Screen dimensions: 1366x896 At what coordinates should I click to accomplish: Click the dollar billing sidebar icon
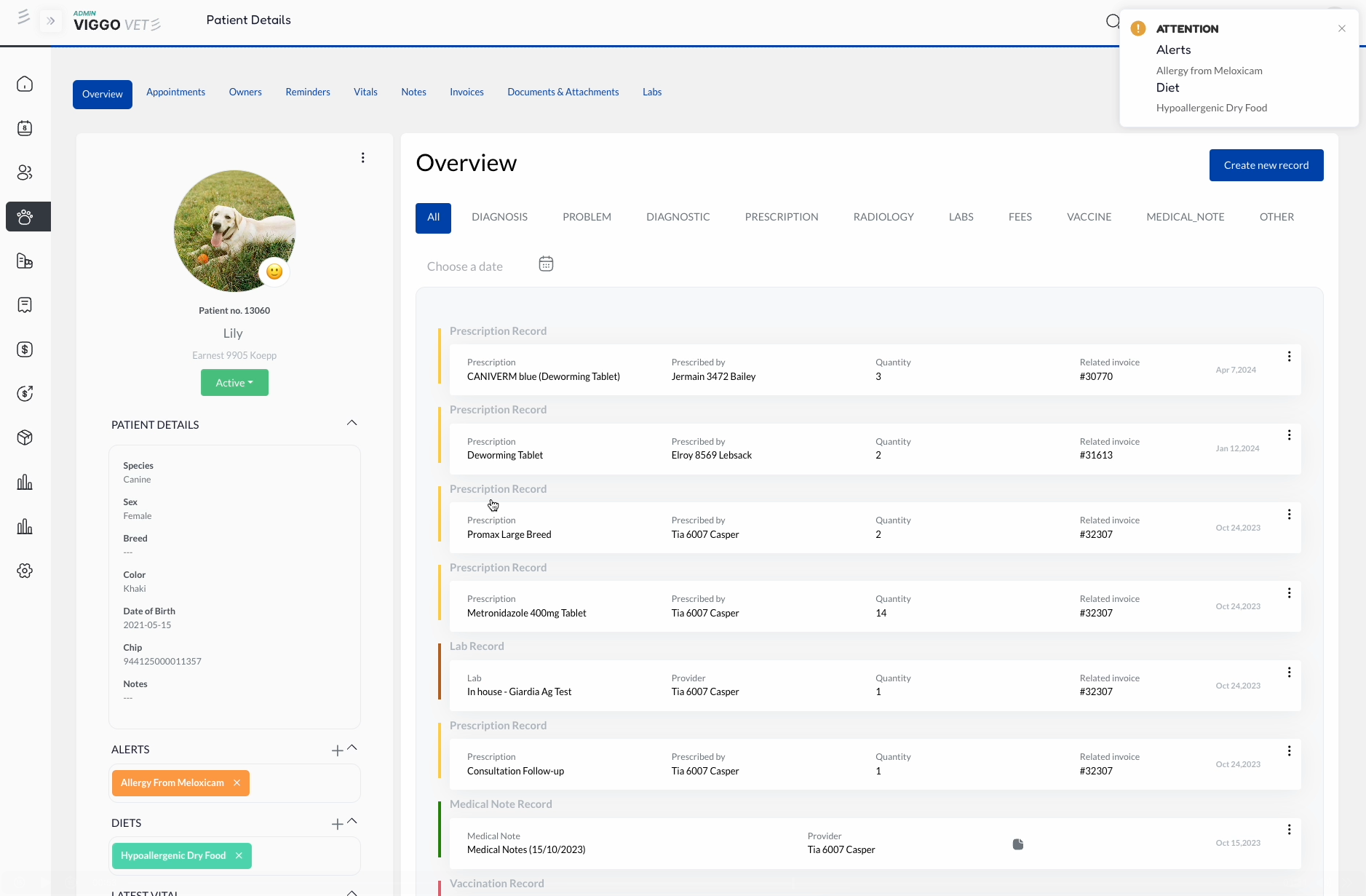[x=25, y=349]
